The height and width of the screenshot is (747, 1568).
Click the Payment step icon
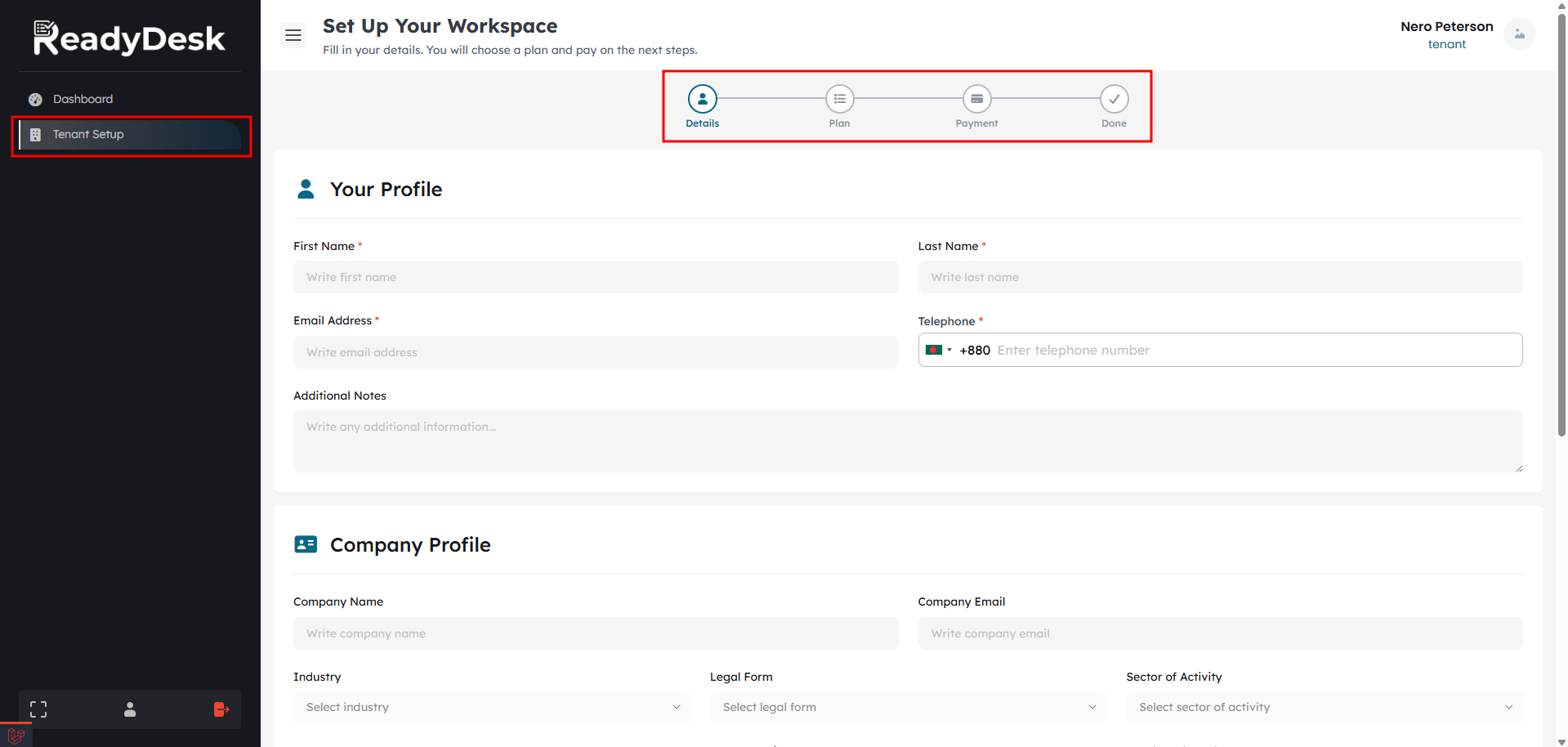[976, 99]
